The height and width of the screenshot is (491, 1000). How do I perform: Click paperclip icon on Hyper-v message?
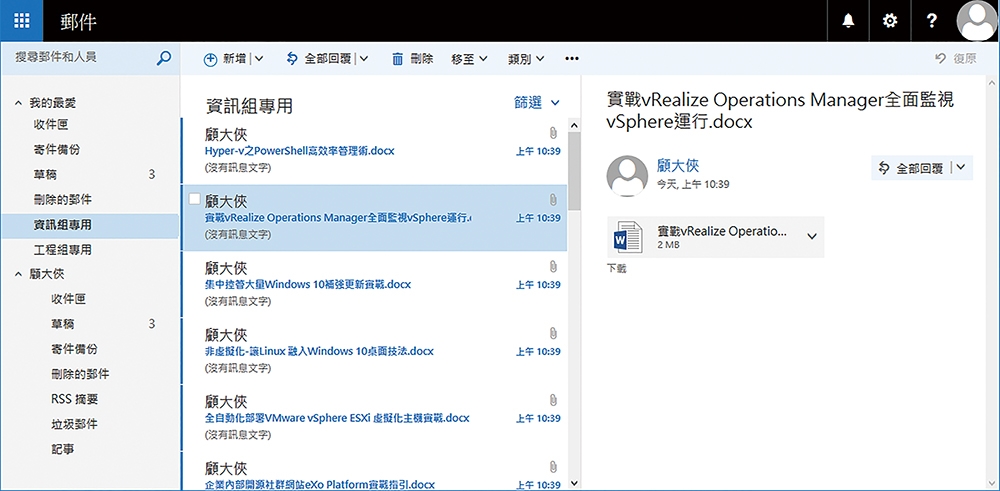(x=553, y=133)
